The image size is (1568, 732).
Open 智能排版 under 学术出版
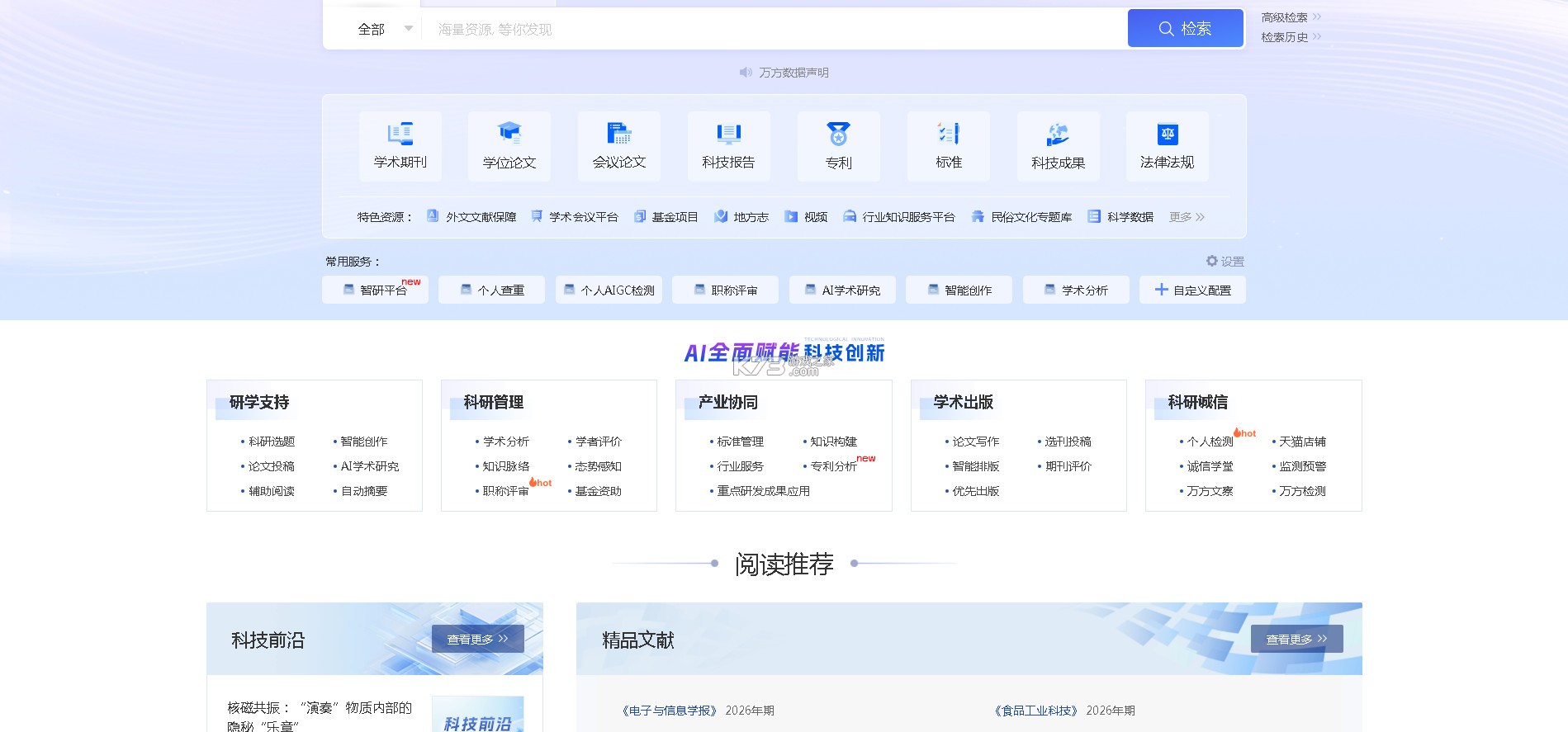[x=976, y=466]
